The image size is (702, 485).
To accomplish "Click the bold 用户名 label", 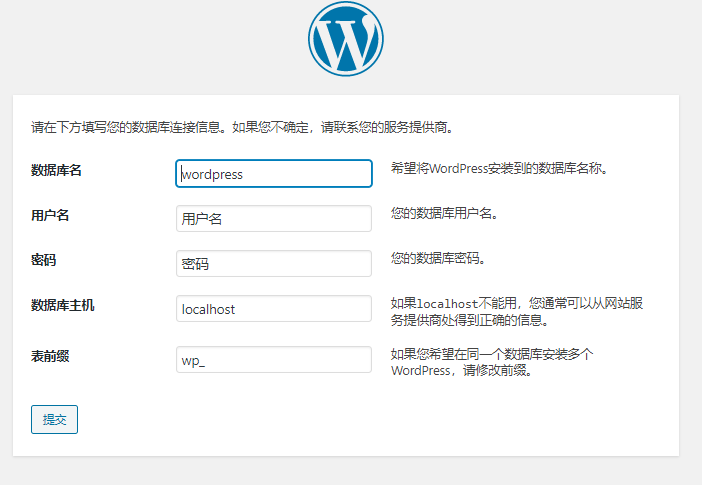I will (x=50, y=215).
